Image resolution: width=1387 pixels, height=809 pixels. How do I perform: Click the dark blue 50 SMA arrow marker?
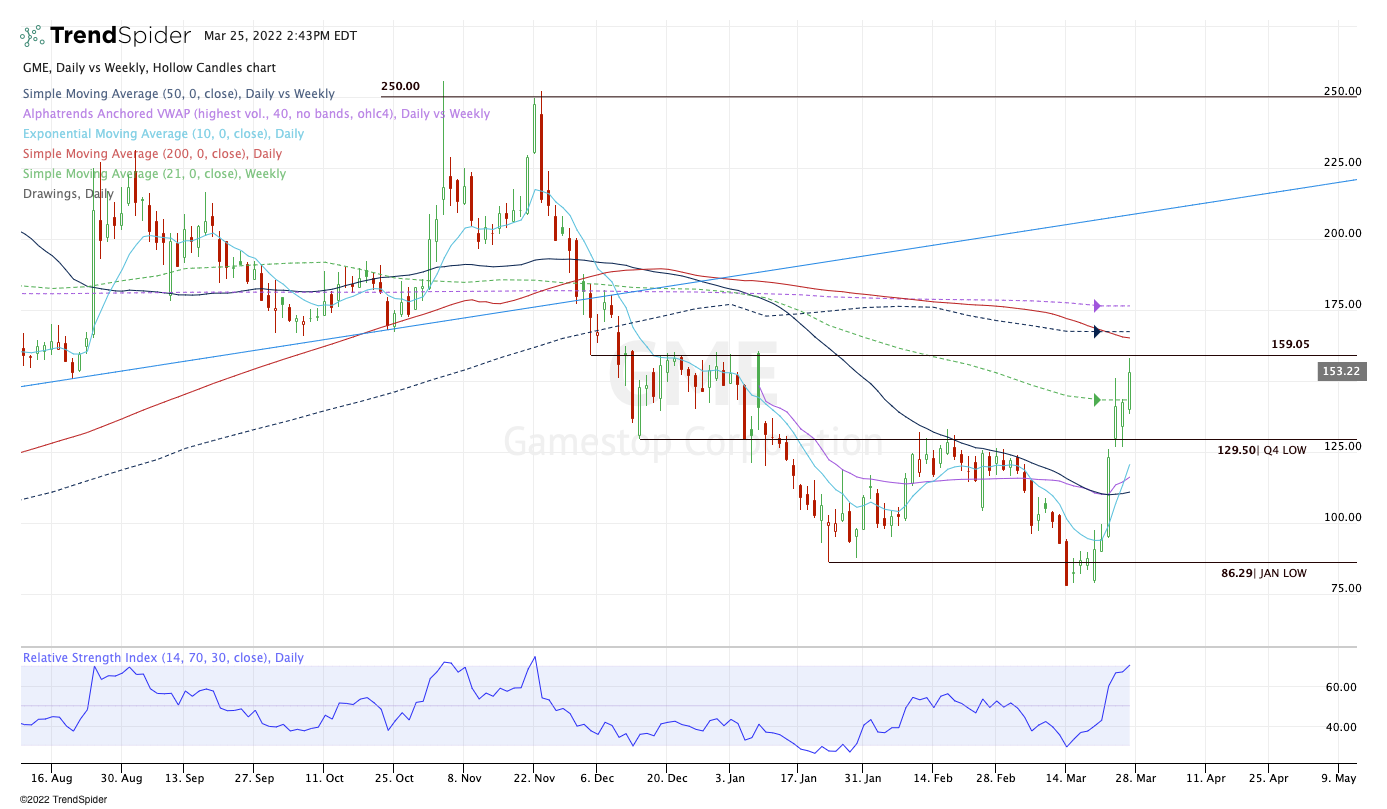1097,332
